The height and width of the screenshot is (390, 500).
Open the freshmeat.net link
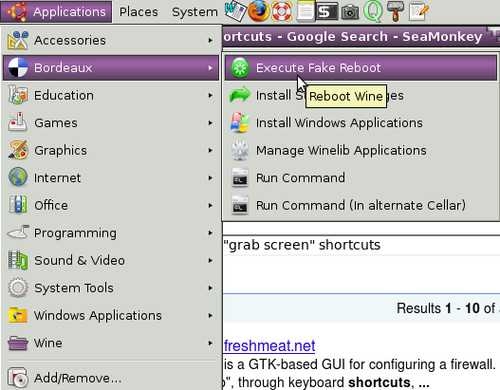point(269,346)
